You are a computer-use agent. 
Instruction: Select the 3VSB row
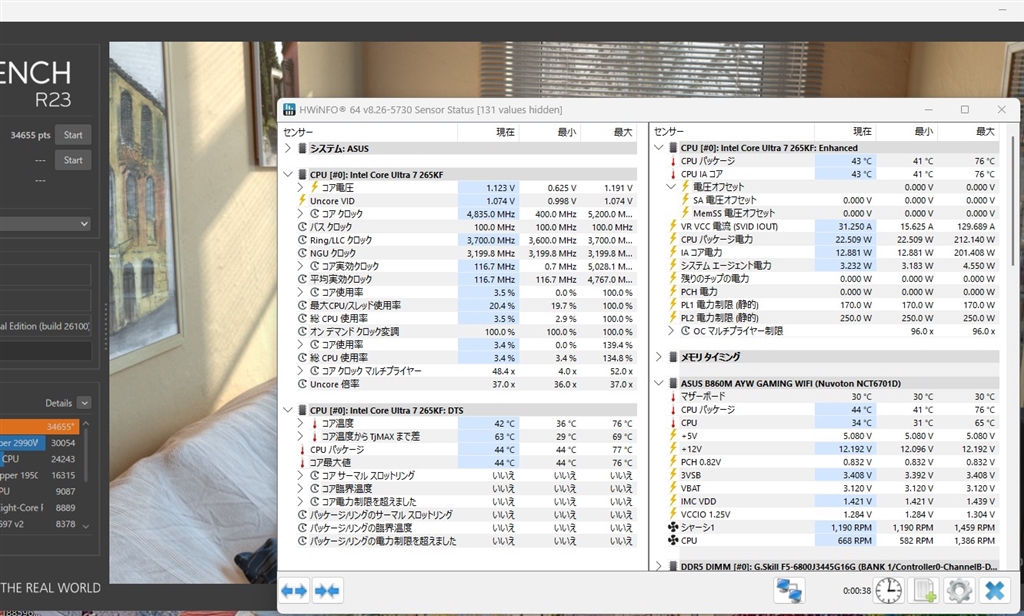[833, 475]
